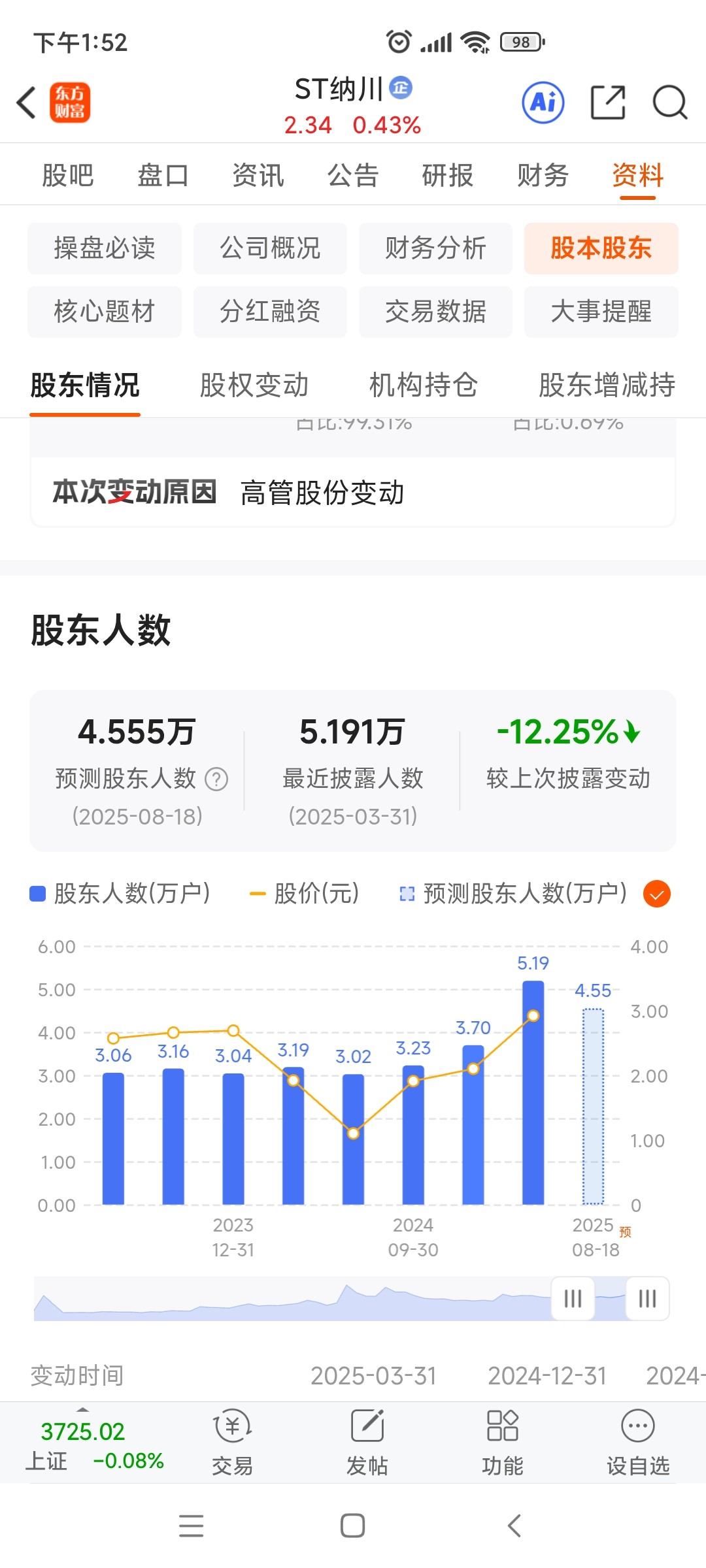The image size is (706, 1568).
Task: Open the 功能 grid icon
Action: [503, 1426]
